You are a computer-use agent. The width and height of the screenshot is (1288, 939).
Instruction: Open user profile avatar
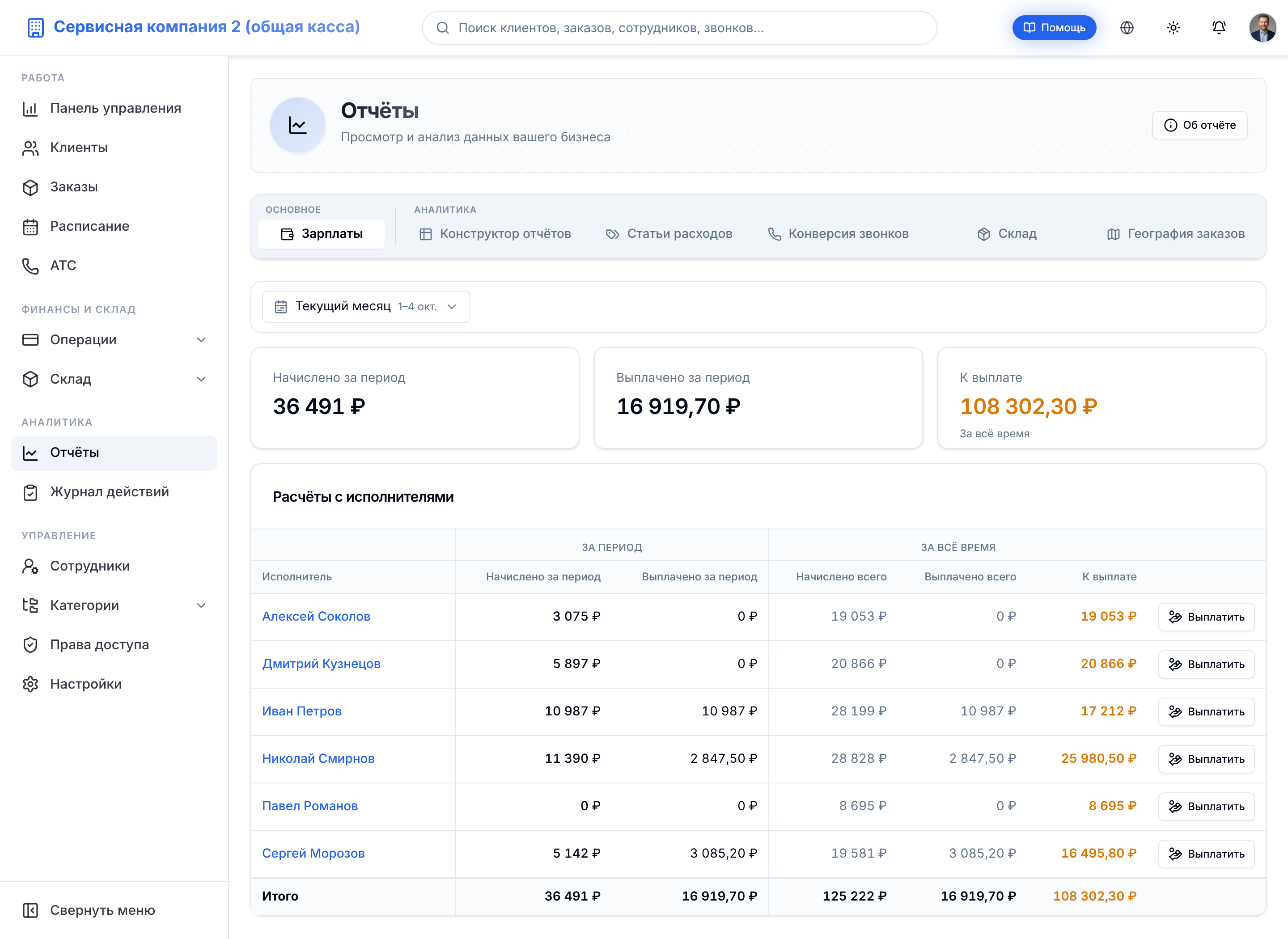pos(1263,27)
